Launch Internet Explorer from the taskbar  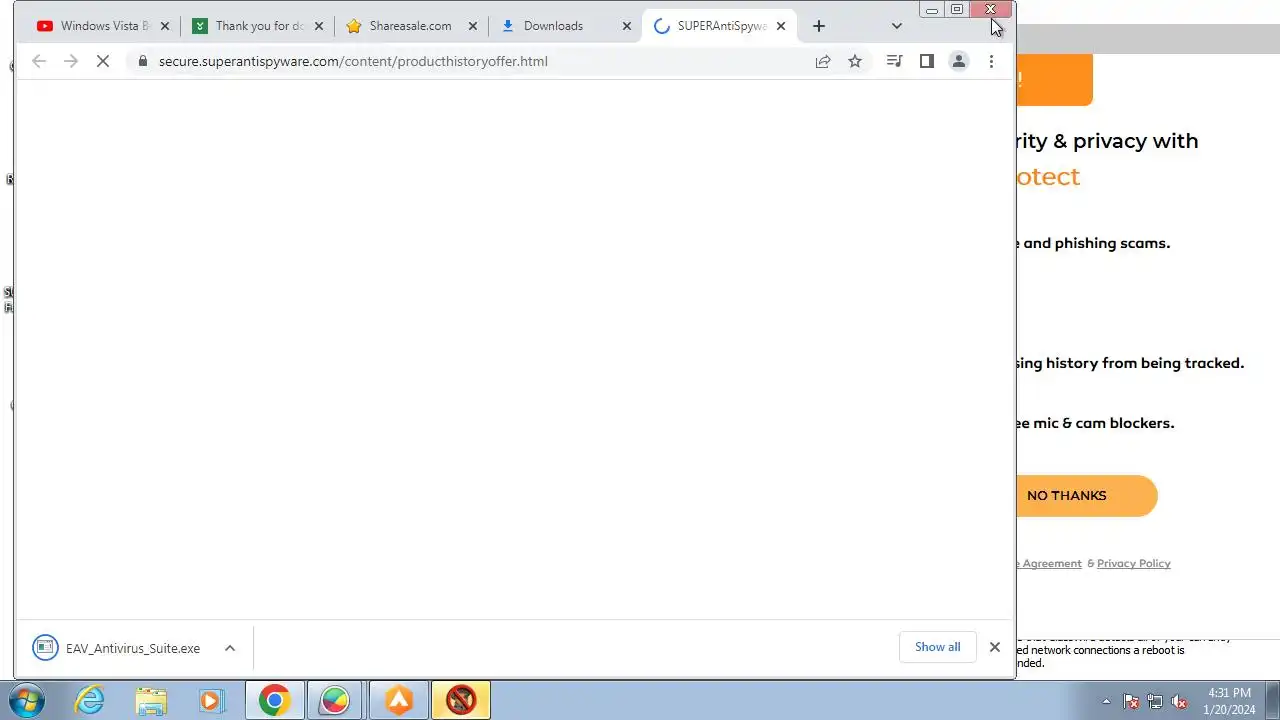[90, 700]
